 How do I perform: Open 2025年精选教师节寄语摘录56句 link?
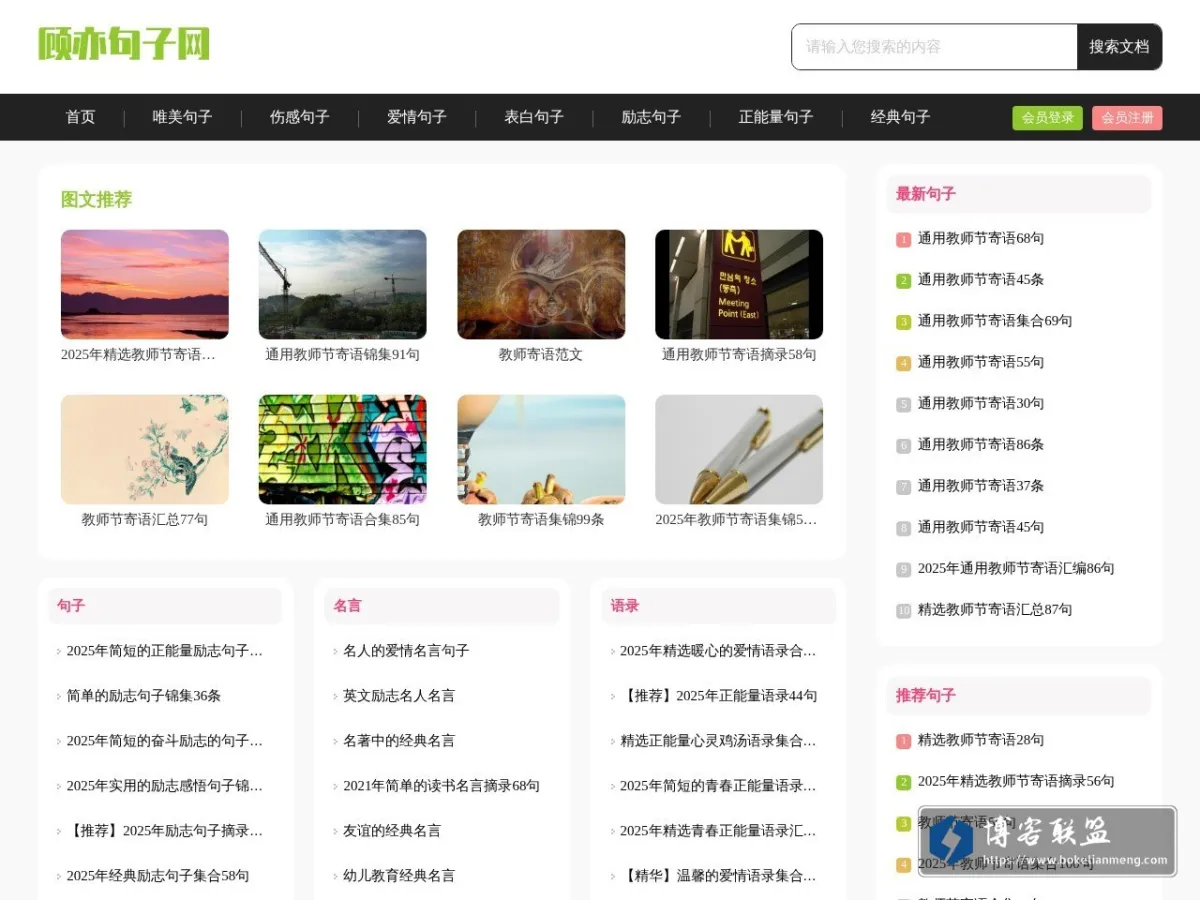pos(1016,781)
